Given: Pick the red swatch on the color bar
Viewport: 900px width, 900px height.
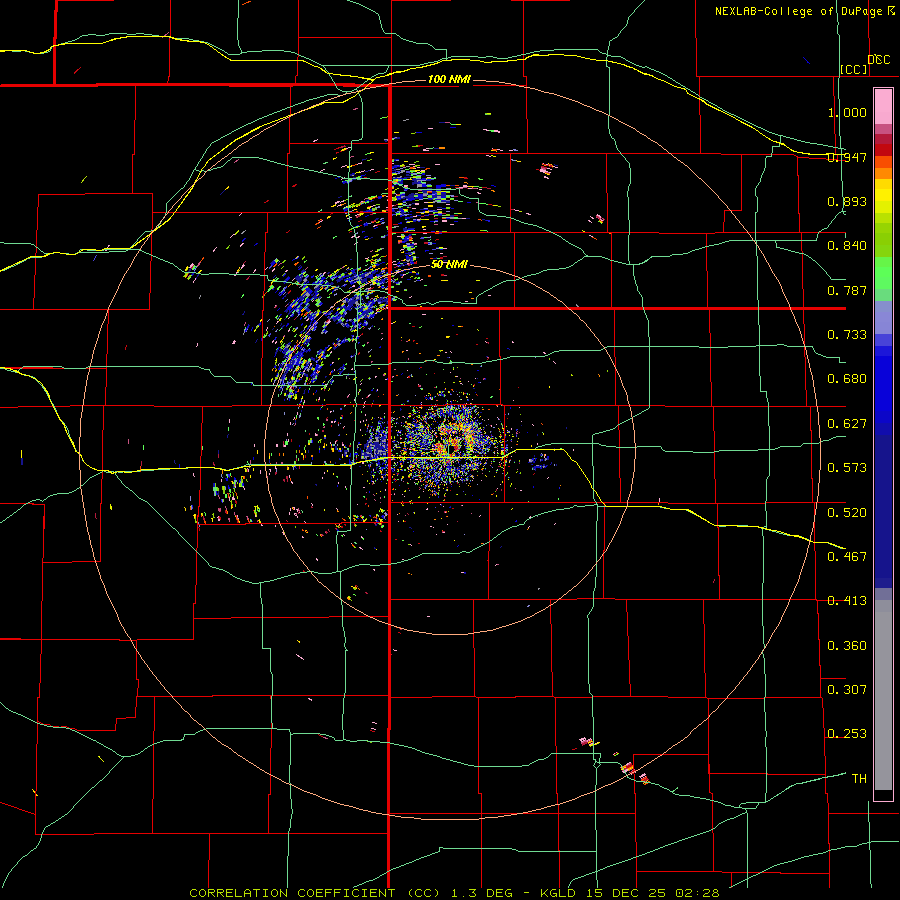Looking at the screenshot, I should click(x=883, y=150).
